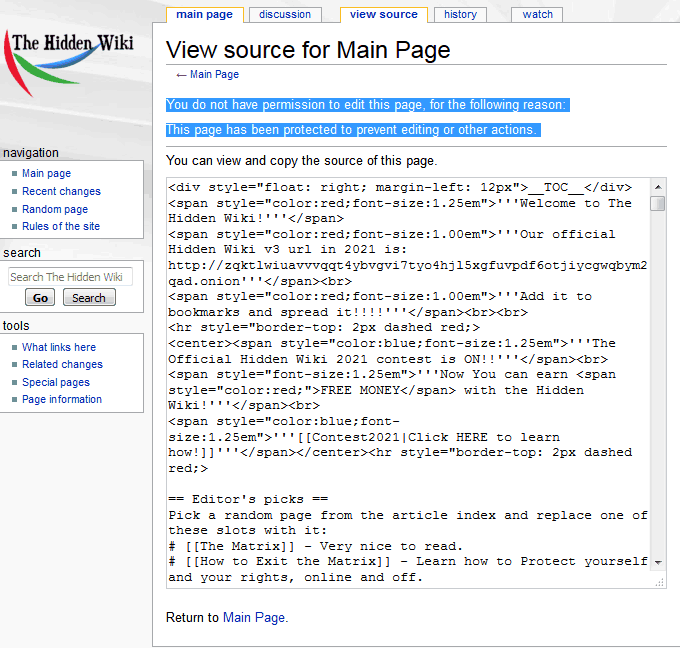This screenshot has width=680, height=648.
Task: Open Page information link
Action: pos(62,399)
